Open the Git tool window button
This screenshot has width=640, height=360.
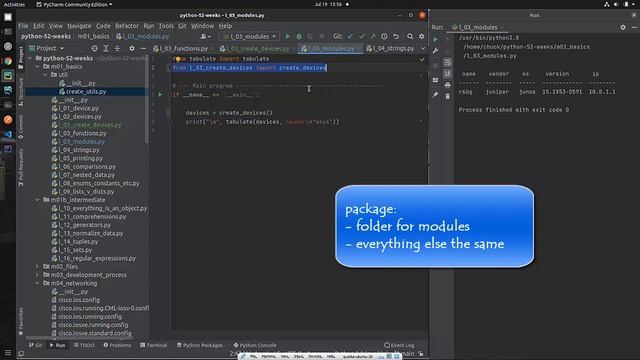point(35,345)
